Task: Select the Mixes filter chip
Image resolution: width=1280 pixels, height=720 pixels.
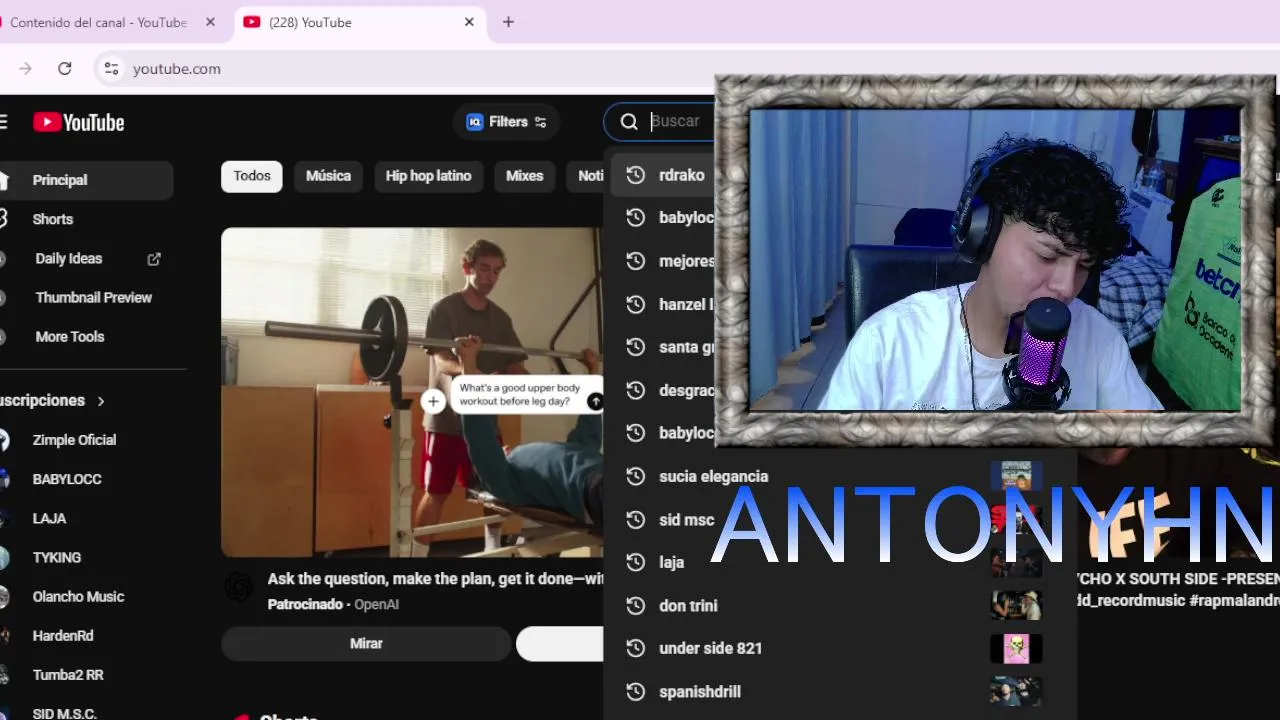Action: point(524,176)
